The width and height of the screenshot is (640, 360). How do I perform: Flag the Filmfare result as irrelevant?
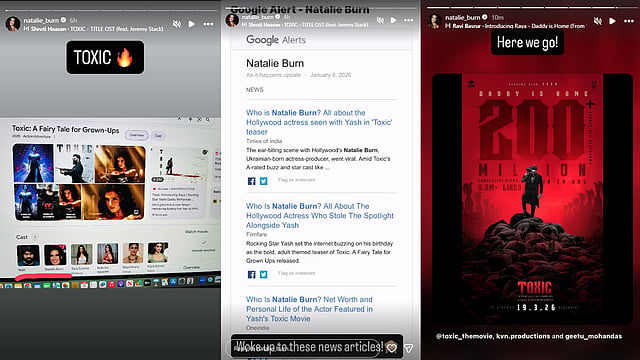296,273
